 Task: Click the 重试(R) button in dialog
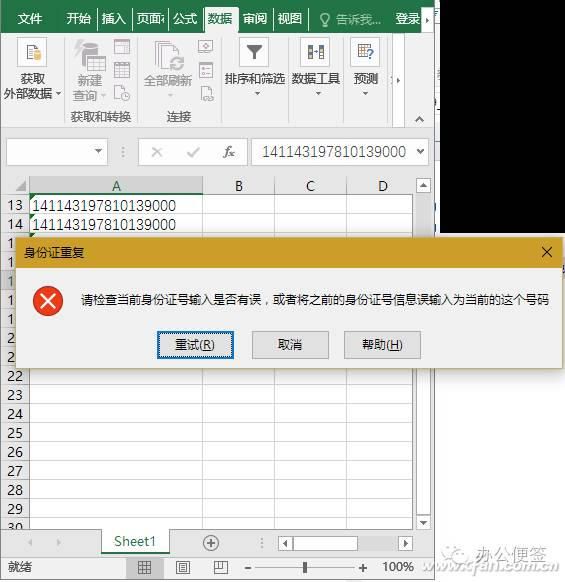pyautogui.click(x=195, y=345)
